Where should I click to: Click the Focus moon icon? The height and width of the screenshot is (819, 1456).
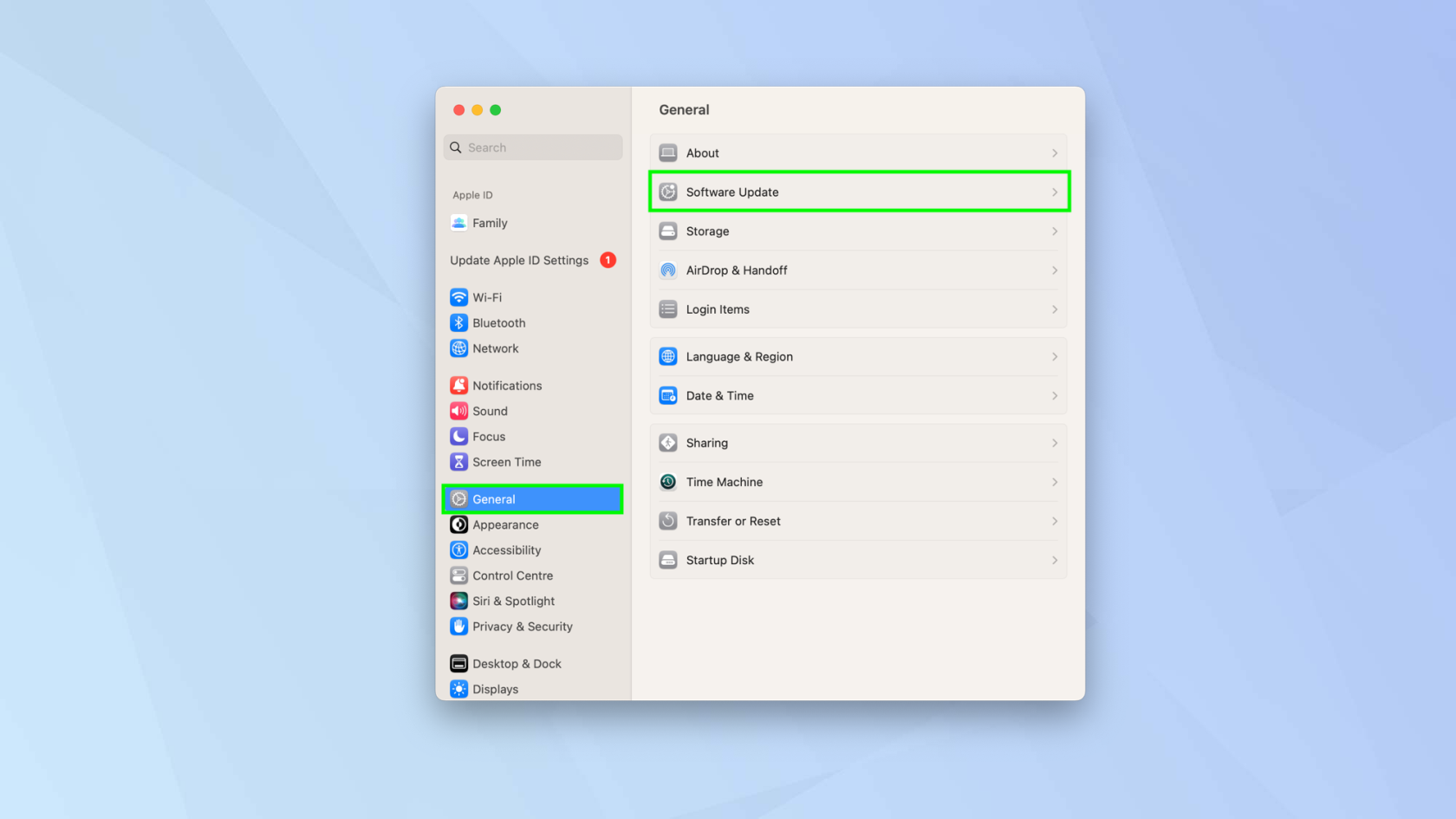tap(458, 437)
